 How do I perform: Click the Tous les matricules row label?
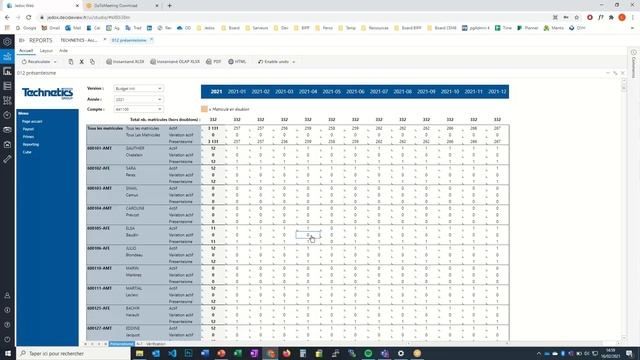point(105,128)
